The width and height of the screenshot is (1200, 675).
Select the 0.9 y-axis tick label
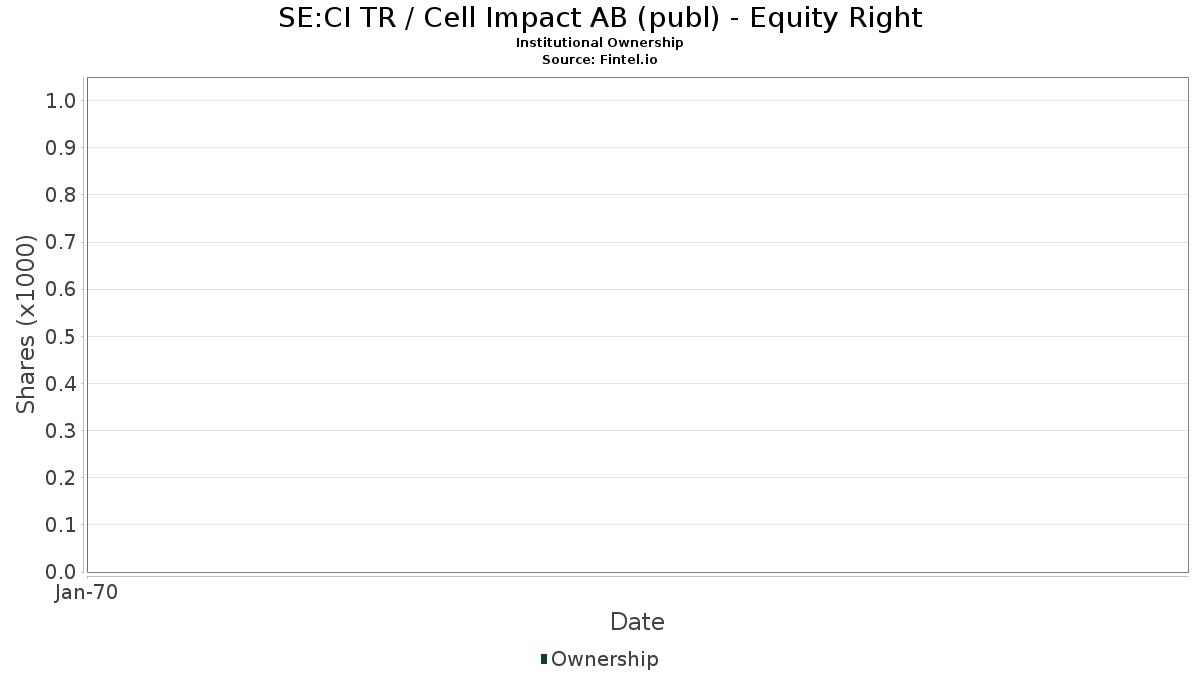[61, 147]
